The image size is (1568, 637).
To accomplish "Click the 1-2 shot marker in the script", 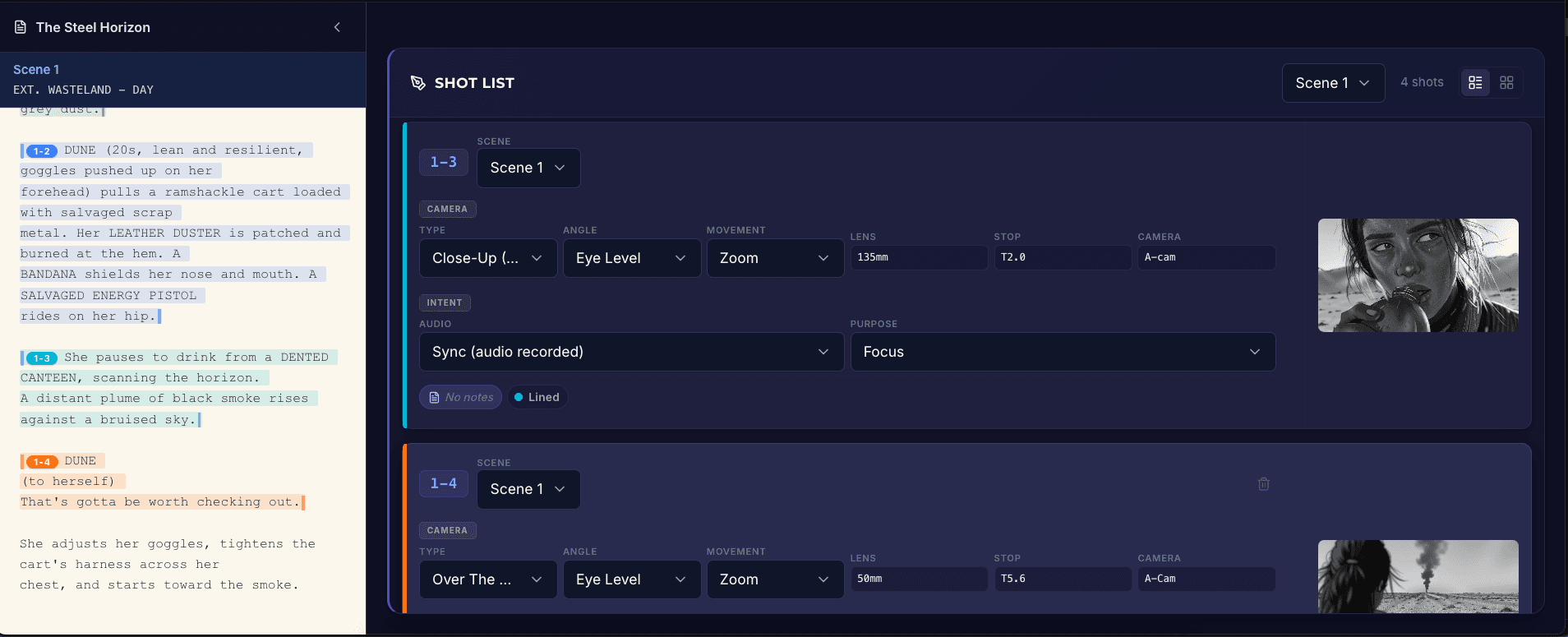I will tap(42, 151).
